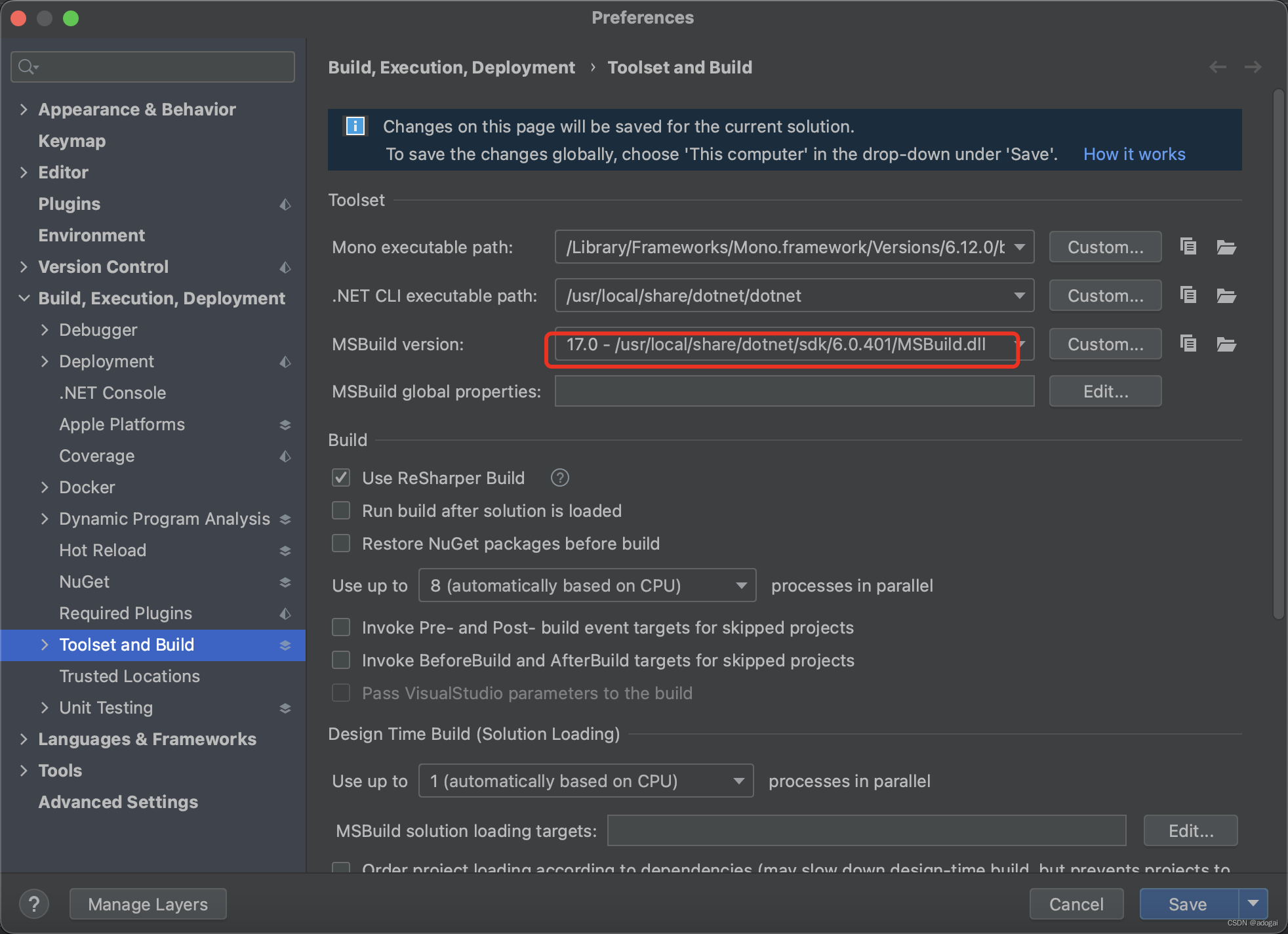Click Edit button for MSBuild global properties

point(1104,392)
